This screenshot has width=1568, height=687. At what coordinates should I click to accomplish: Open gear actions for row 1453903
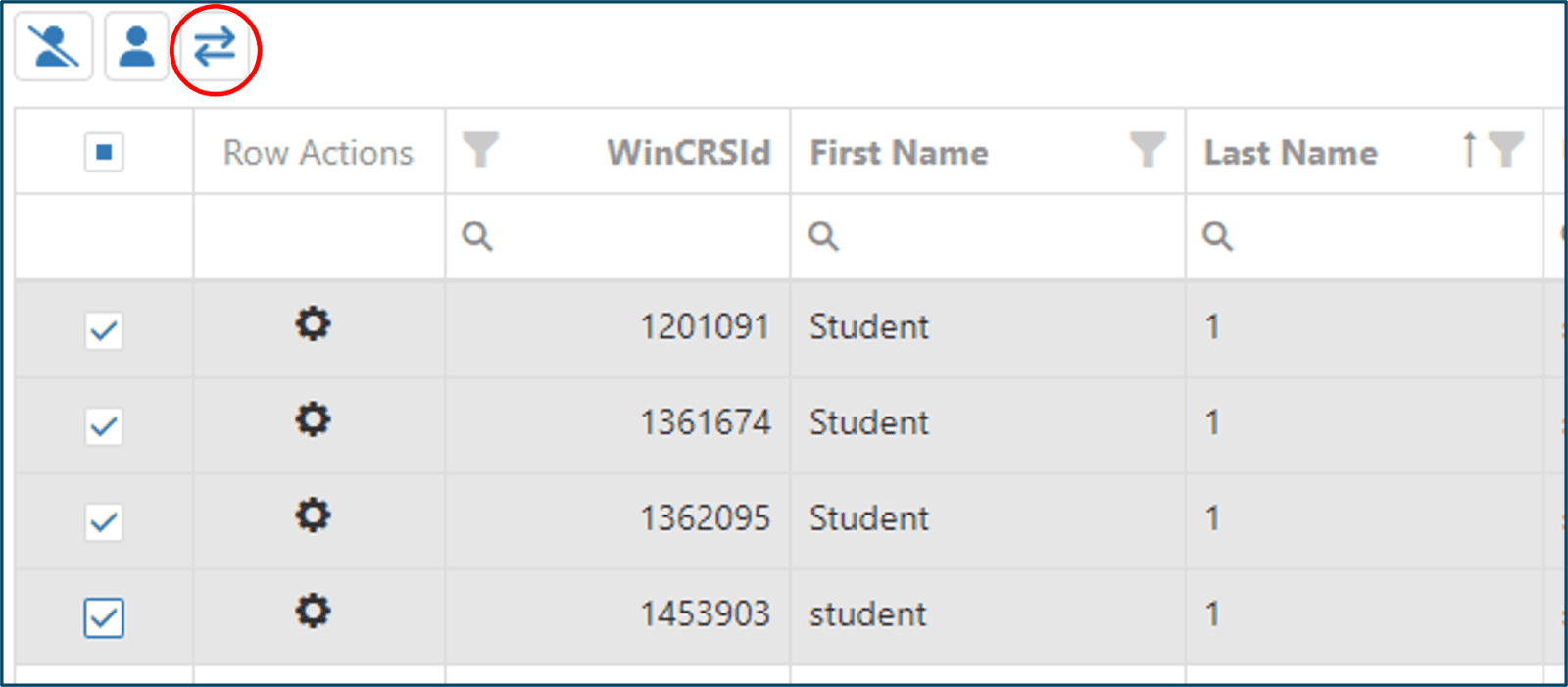pos(313,612)
